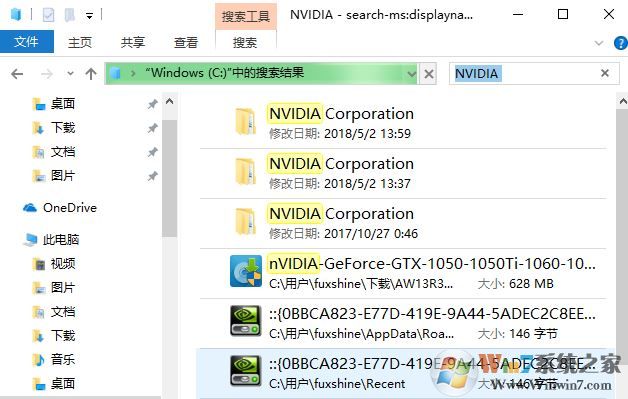Screen dimensions: 628x399
Task: Select the nVIDIA-GeForce-GTX-1050 installer result
Action: click(x=403, y=274)
